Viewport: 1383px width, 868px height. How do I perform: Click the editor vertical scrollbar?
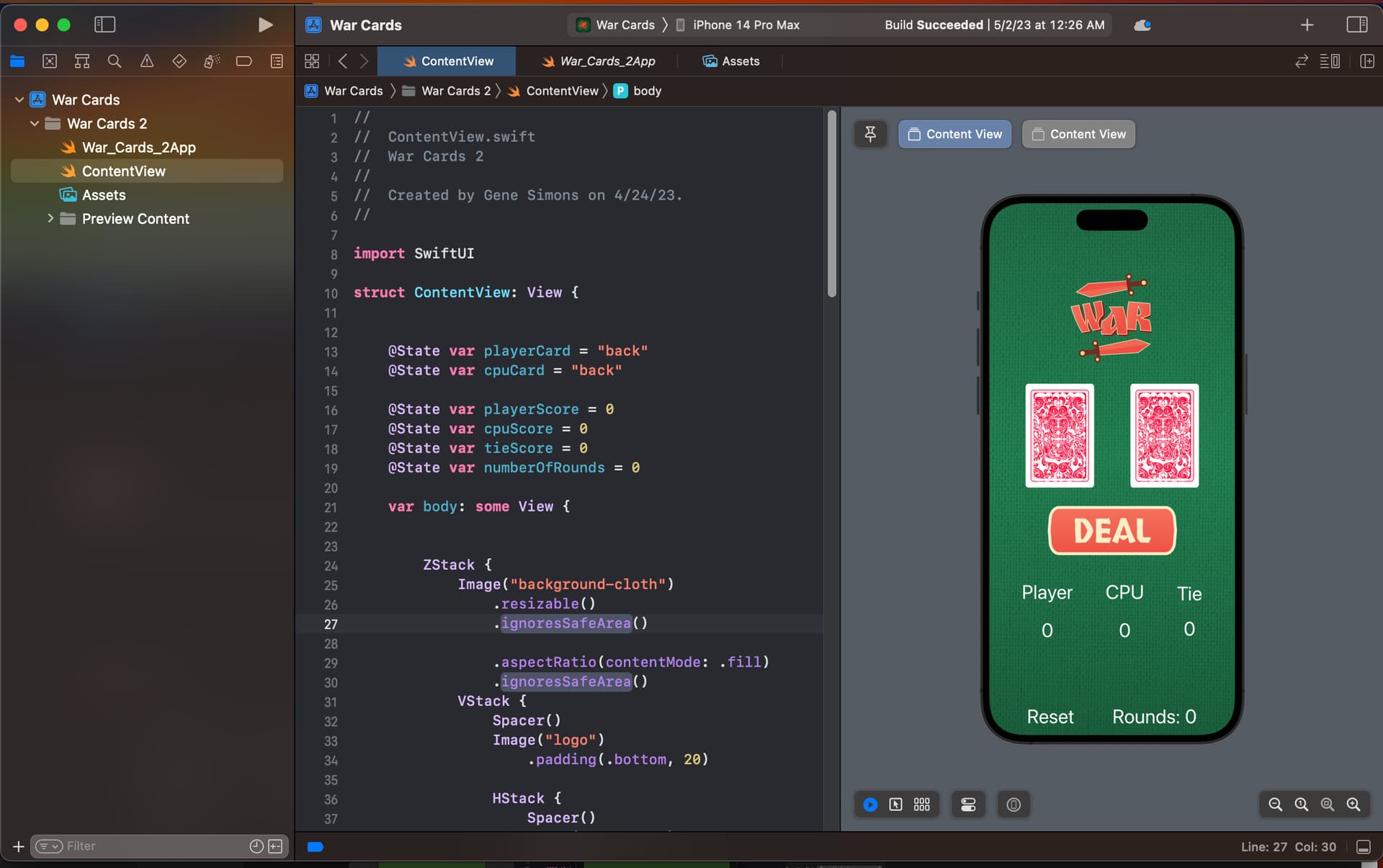pyautogui.click(x=832, y=204)
